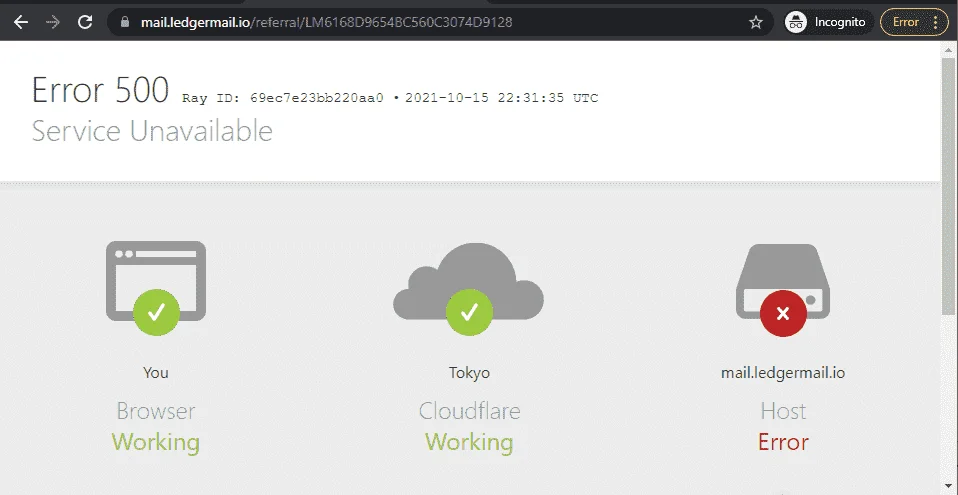Click the red Error status text
Image resolution: width=958 pixels, height=495 pixels.
783,442
